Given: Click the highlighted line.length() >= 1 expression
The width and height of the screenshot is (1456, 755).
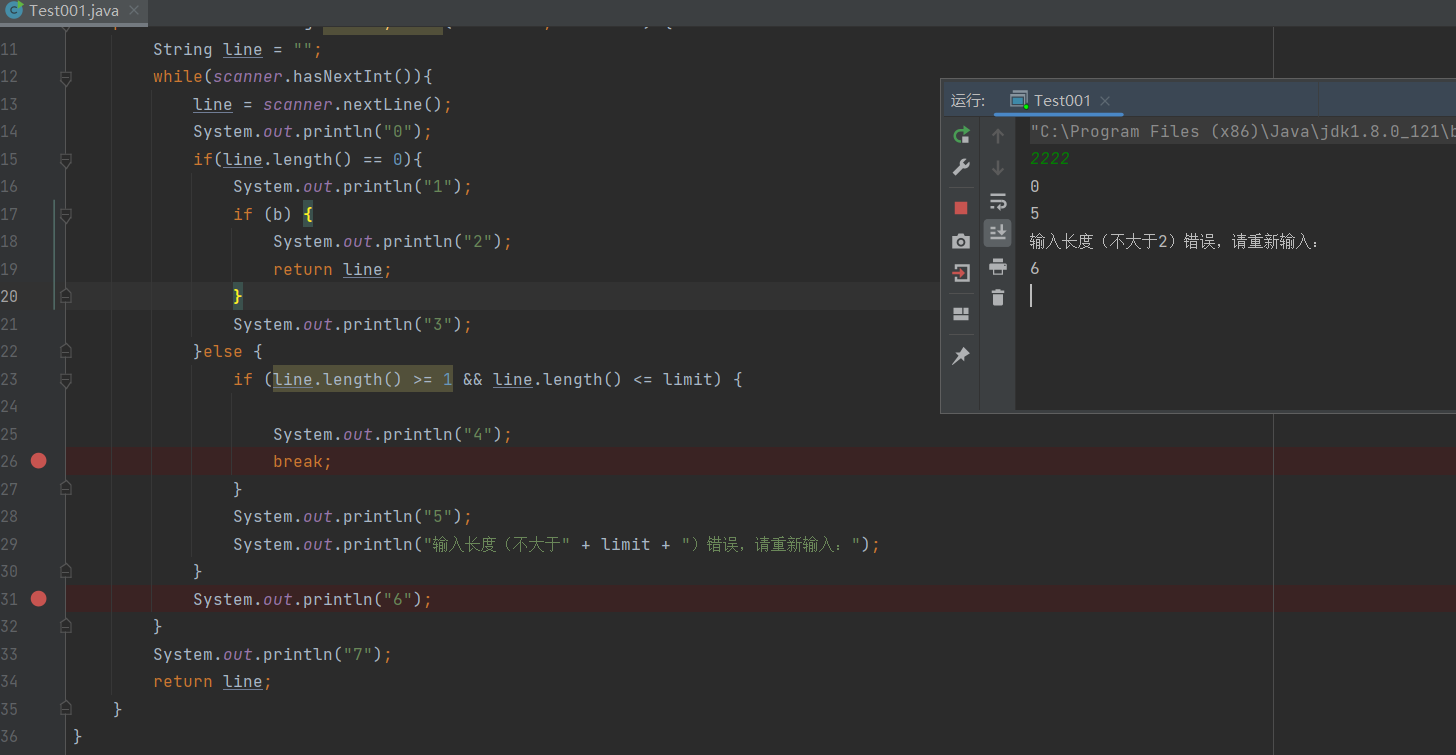Looking at the screenshot, I should (363, 379).
